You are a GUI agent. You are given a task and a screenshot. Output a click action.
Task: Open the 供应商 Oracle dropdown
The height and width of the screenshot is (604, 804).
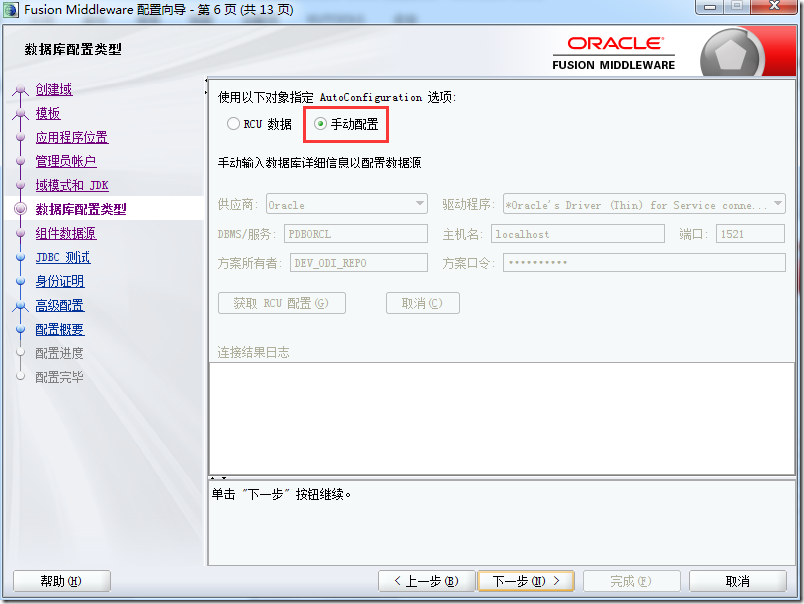347,204
